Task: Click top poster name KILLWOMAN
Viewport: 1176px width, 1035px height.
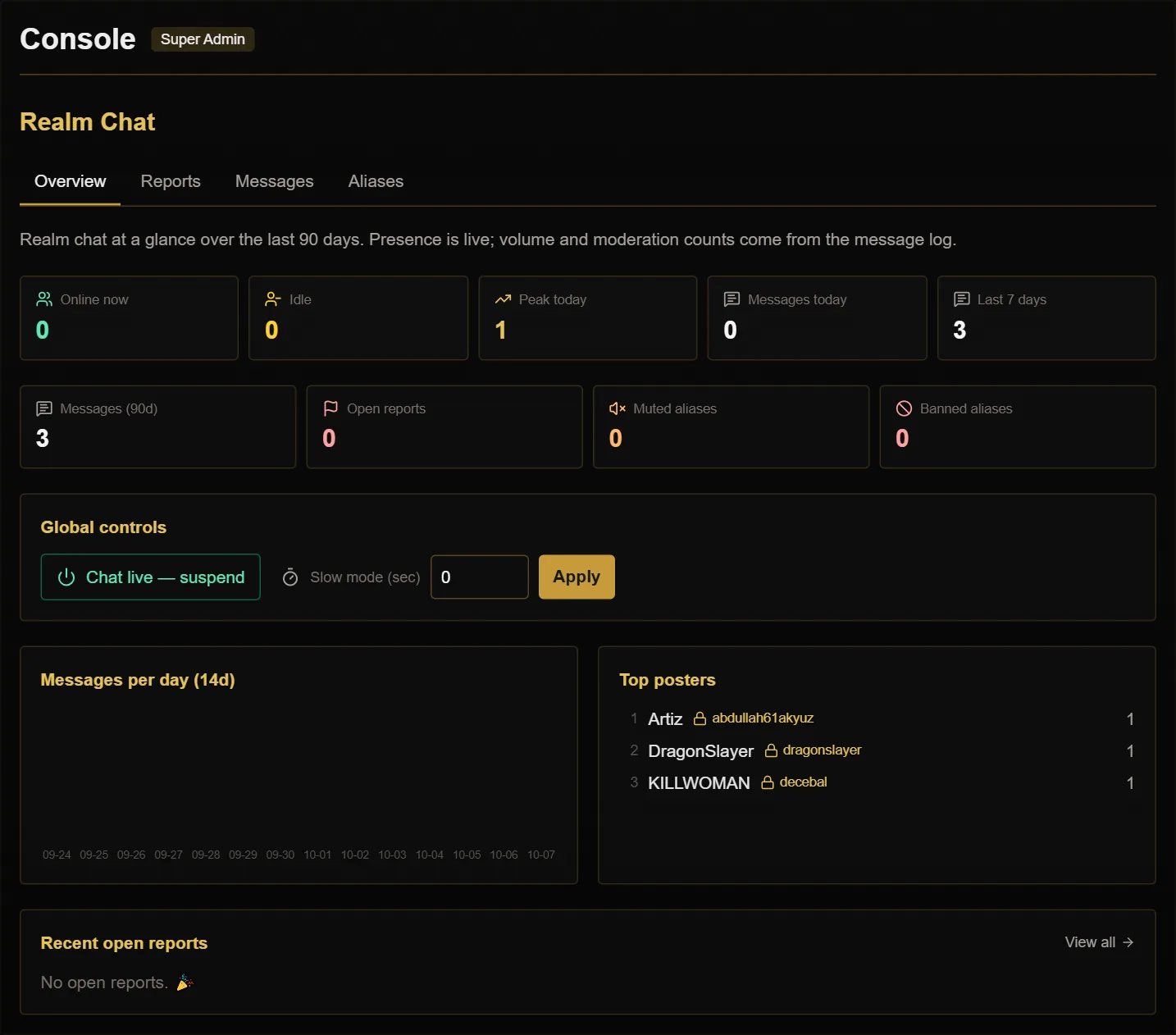Action: [699, 783]
